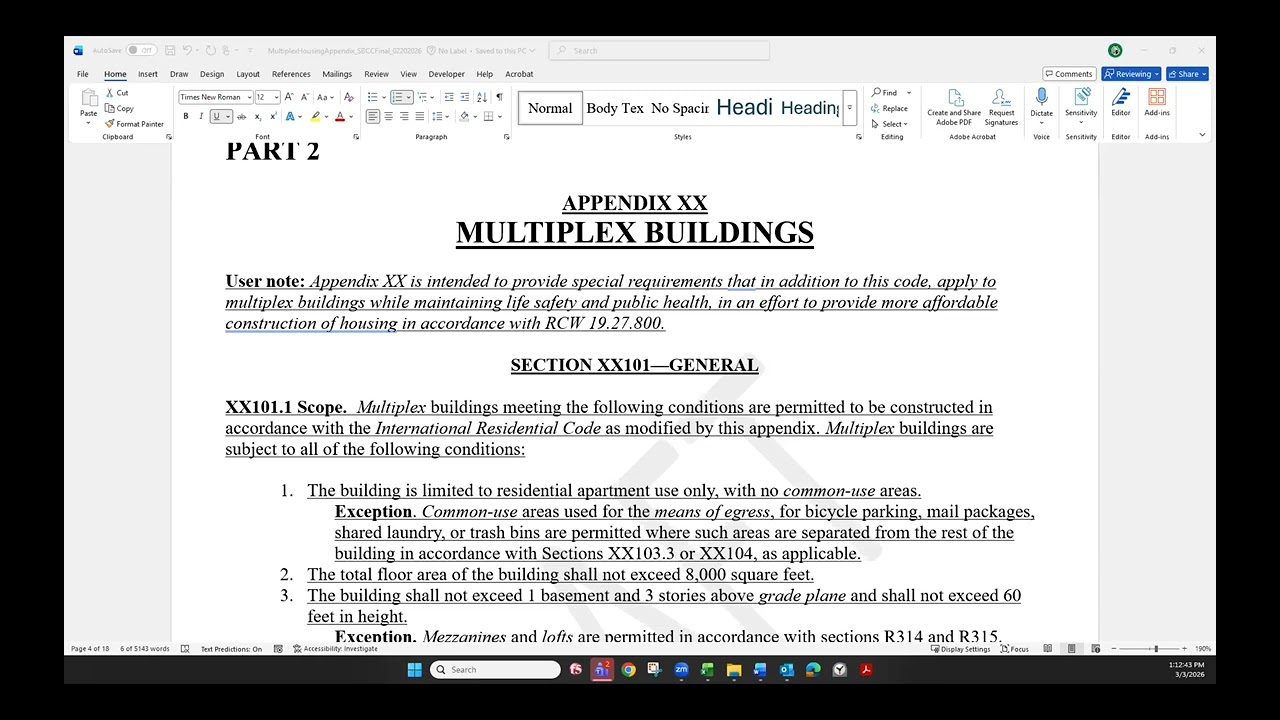The image size is (1280, 720).
Task: Click the Share button
Action: (x=1187, y=74)
